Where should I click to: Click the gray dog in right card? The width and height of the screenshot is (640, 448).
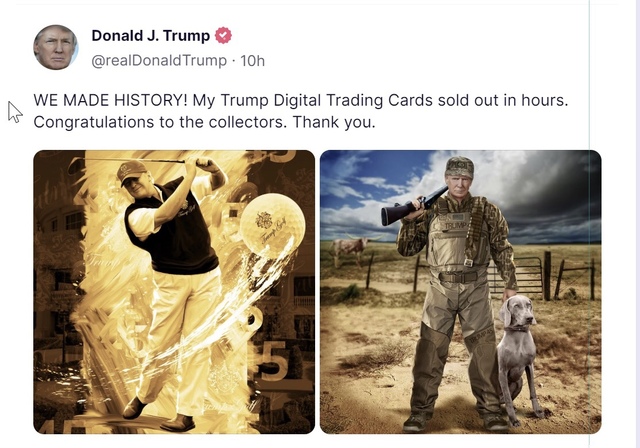pos(519,356)
